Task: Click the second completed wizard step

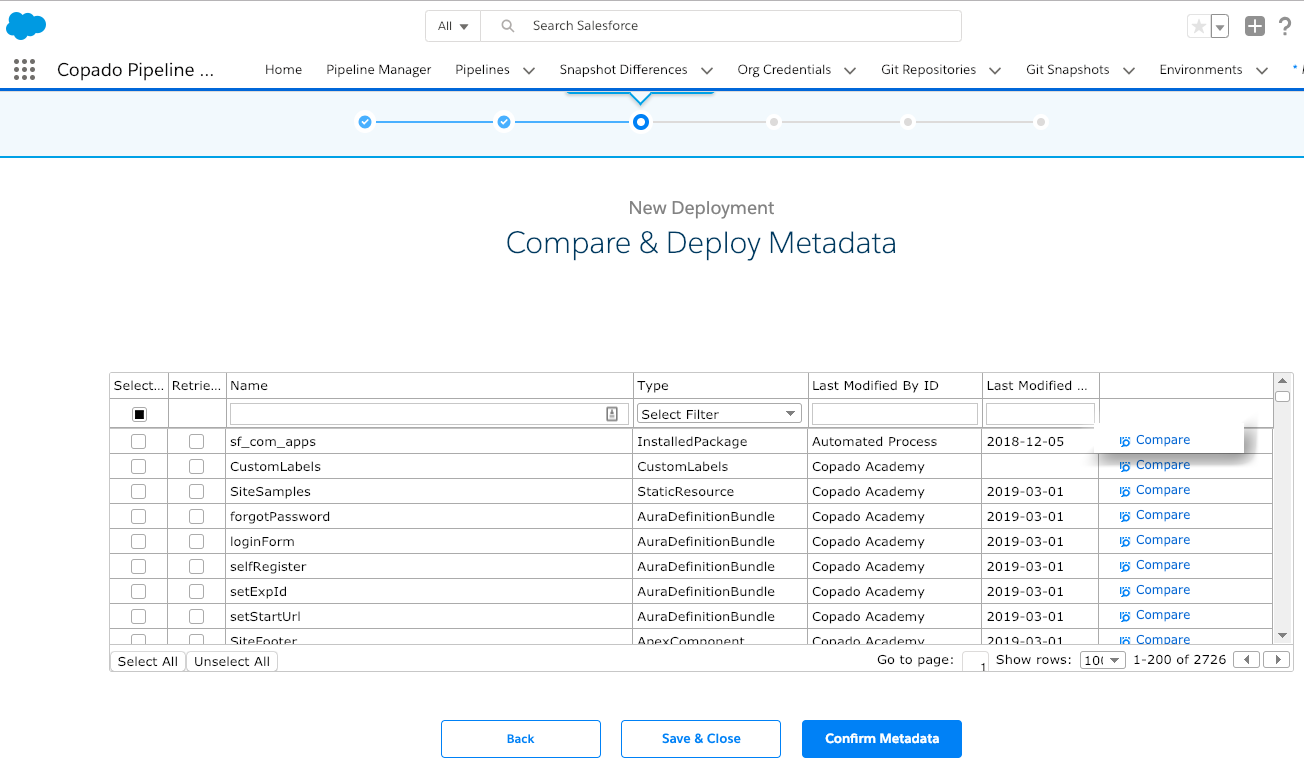Action: point(504,122)
